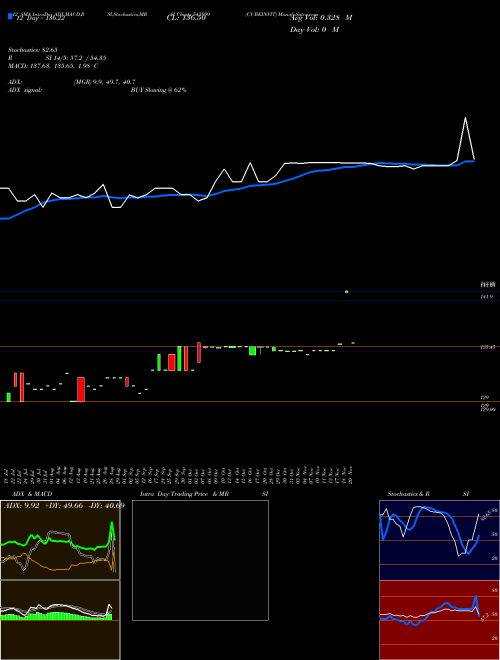Click the empty Intra Day Trading chart box

200,560
